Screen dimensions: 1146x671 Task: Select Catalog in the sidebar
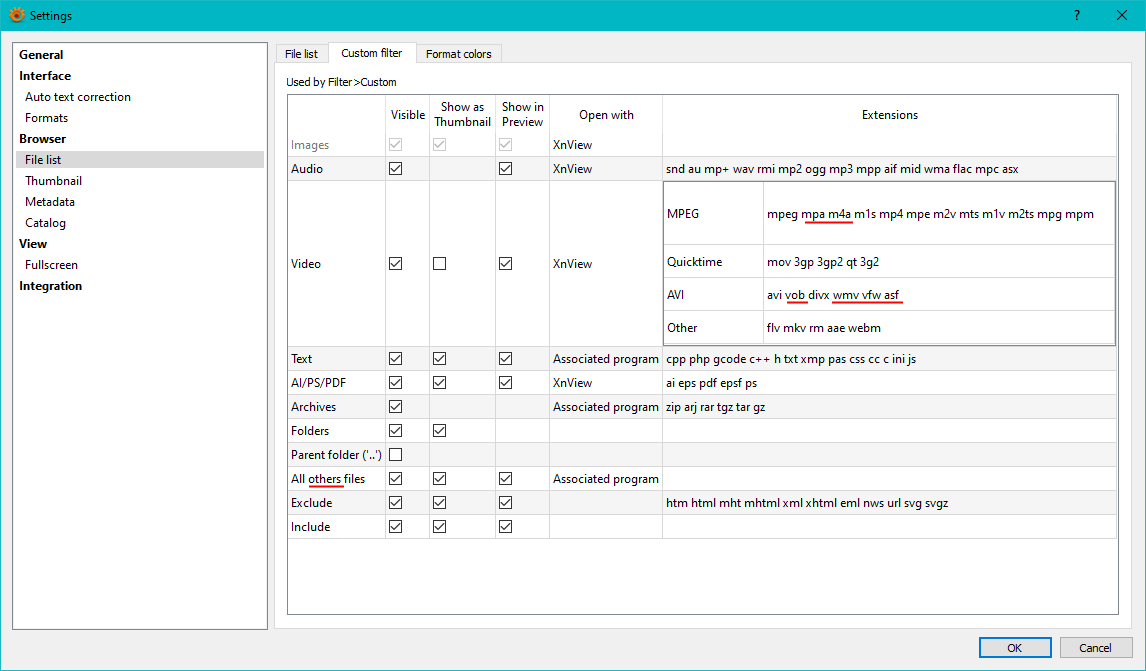coord(46,223)
